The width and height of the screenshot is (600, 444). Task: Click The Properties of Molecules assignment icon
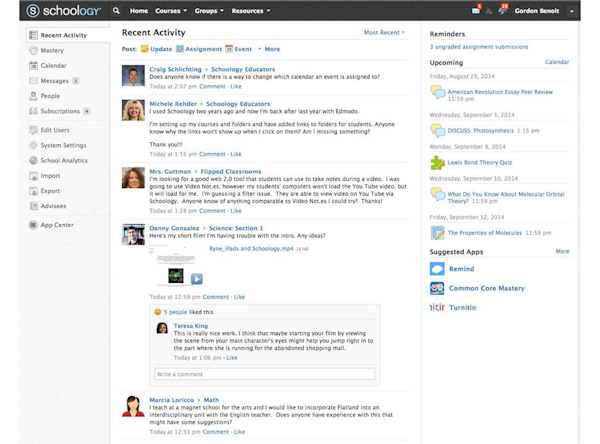[x=437, y=233]
